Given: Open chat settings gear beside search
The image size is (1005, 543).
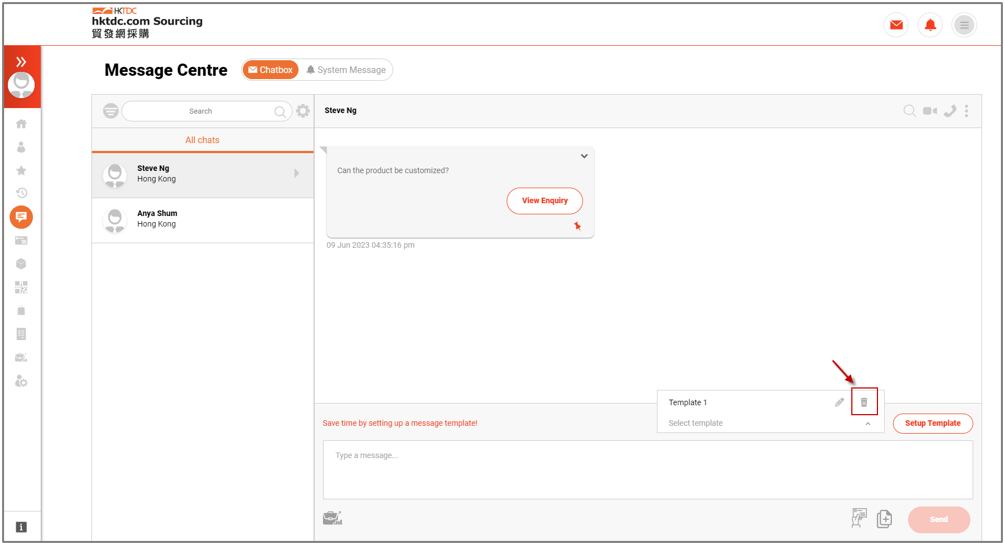Looking at the screenshot, I should pos(303,111).
